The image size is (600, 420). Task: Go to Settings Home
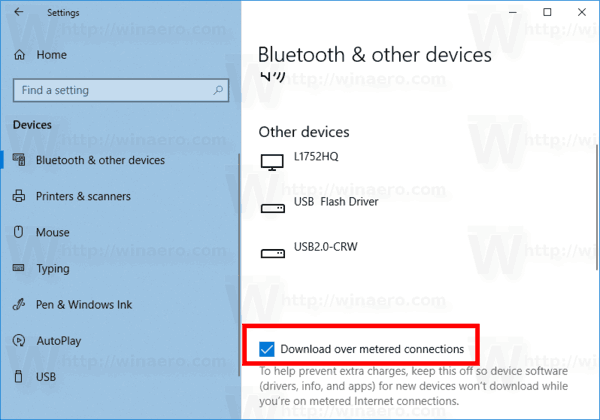point(52,55)
